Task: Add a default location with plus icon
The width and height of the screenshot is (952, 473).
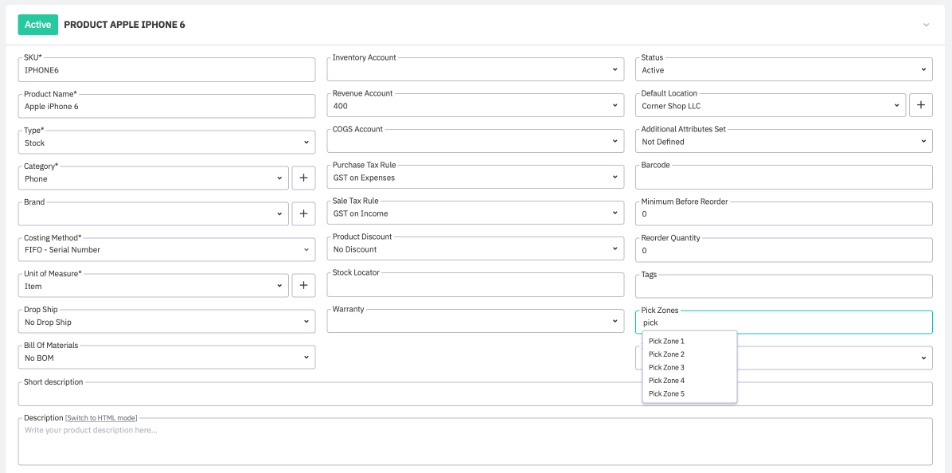Action: click(920, 105)
